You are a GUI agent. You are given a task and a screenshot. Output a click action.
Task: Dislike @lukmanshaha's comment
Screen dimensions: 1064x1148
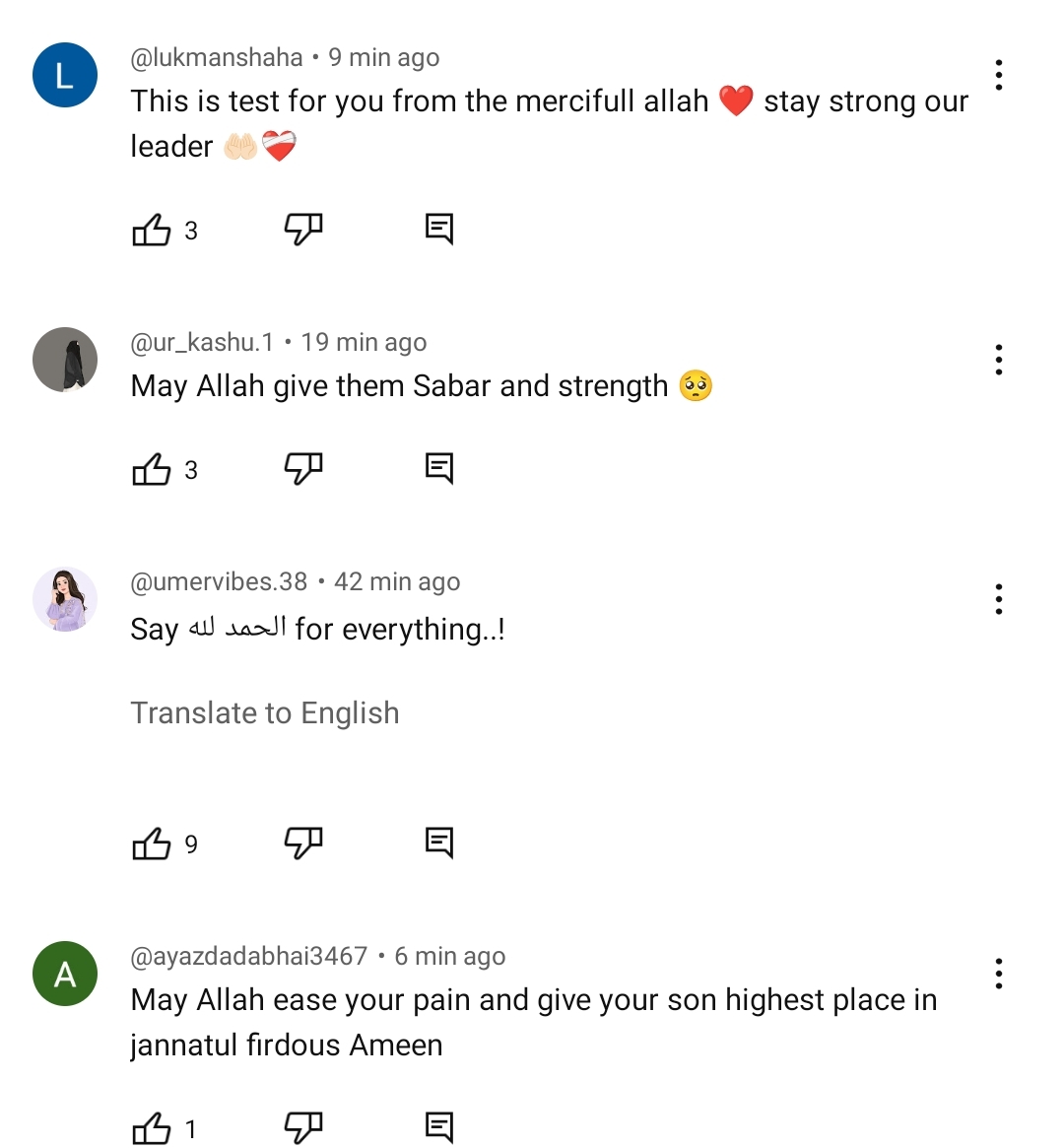[x=303, y=229]
